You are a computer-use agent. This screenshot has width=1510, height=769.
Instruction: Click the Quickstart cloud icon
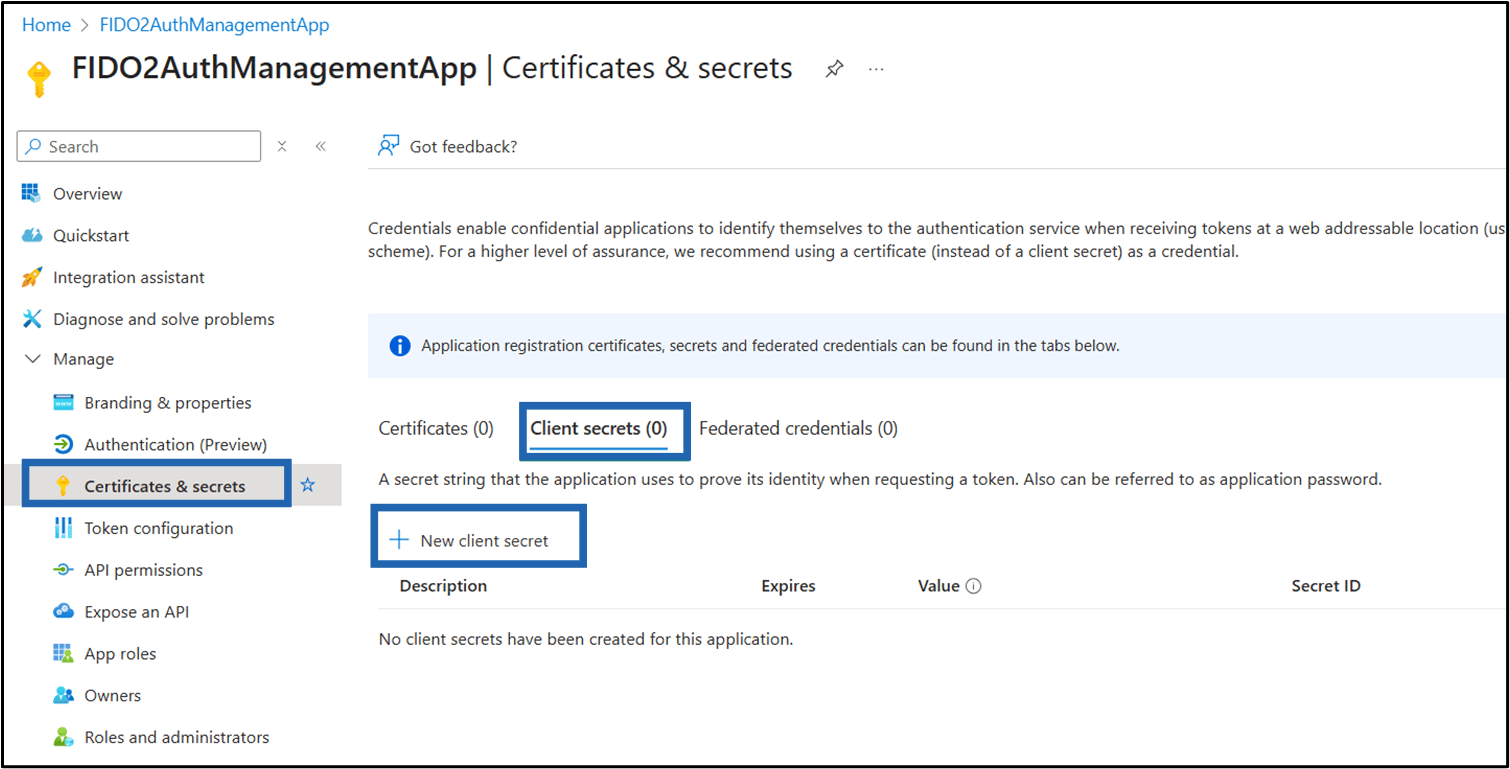(32, 235)
